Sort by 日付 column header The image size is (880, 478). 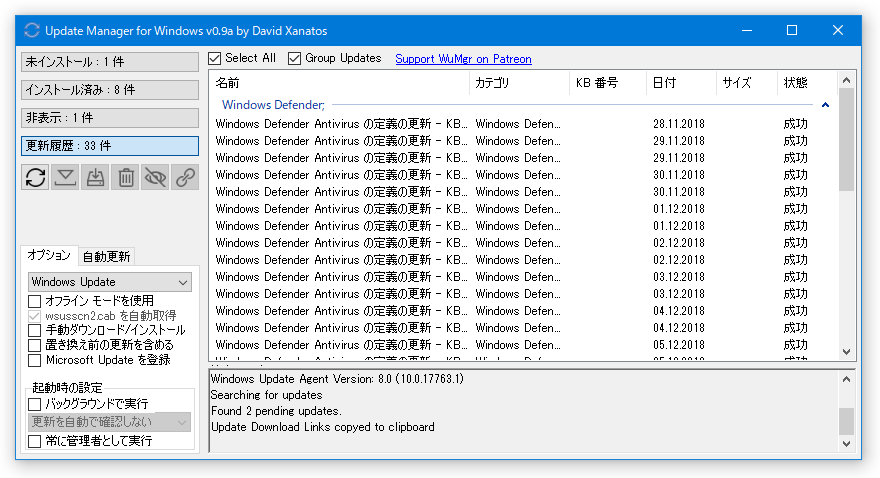pyautogui.click(x=681, y=83)
